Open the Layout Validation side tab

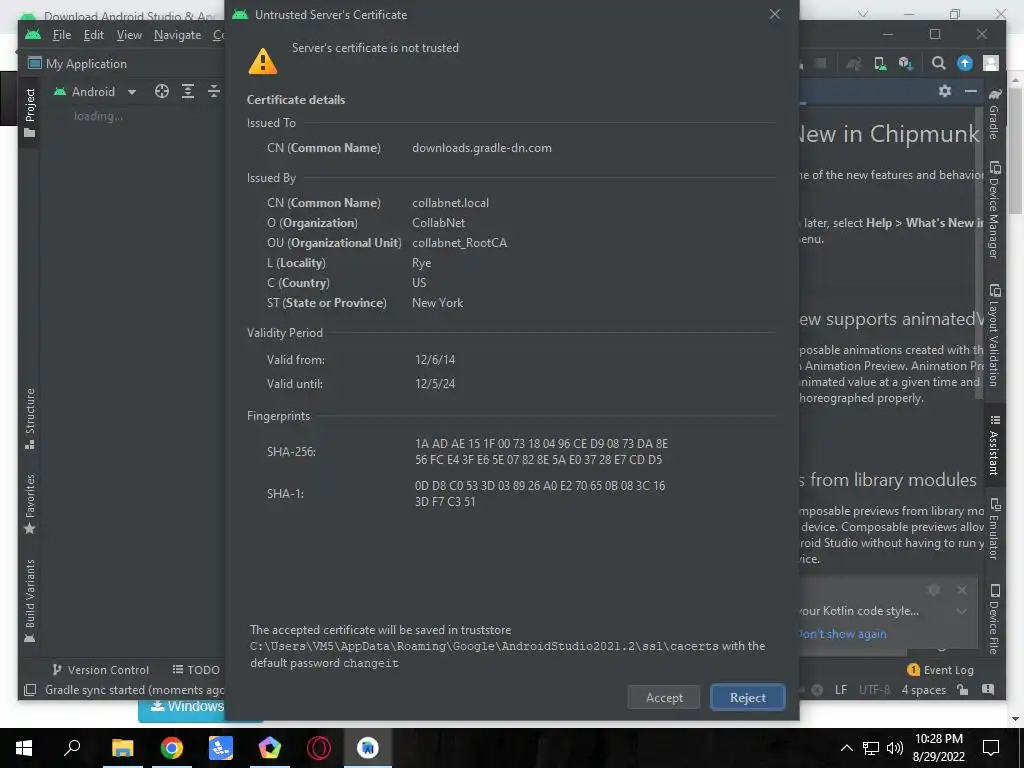[x=993, y=336]
